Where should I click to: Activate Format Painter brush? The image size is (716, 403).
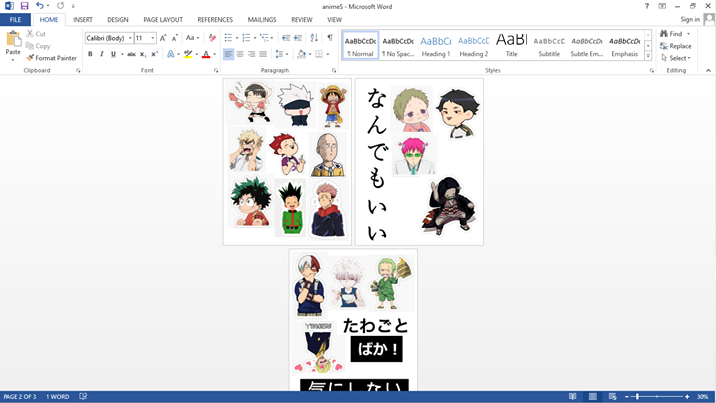tap(51, 58)
